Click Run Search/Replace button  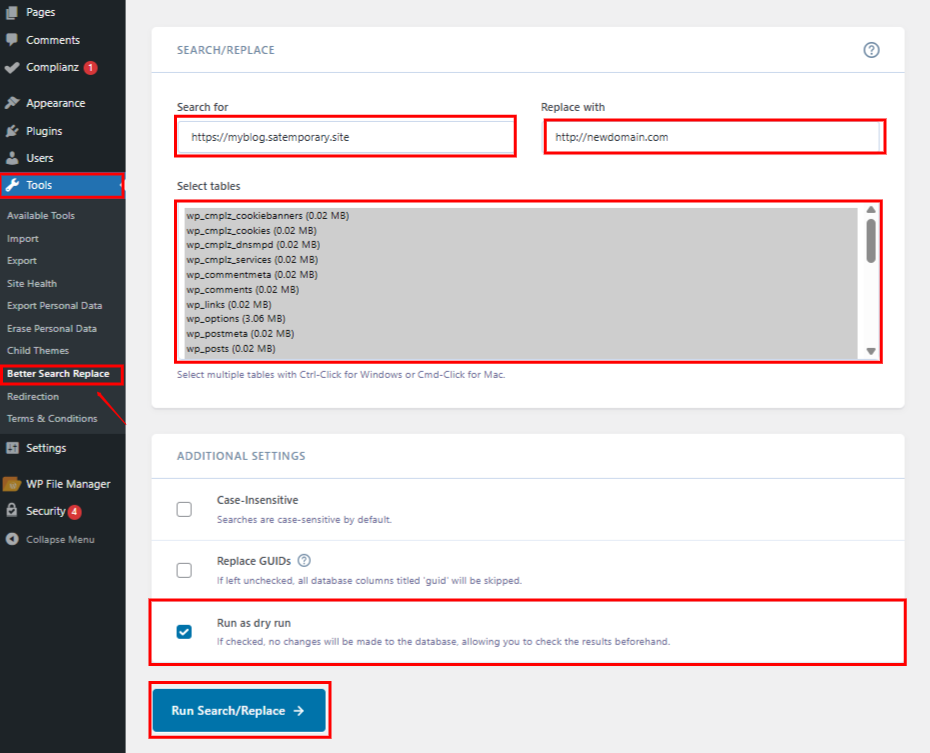click(239, 710)
